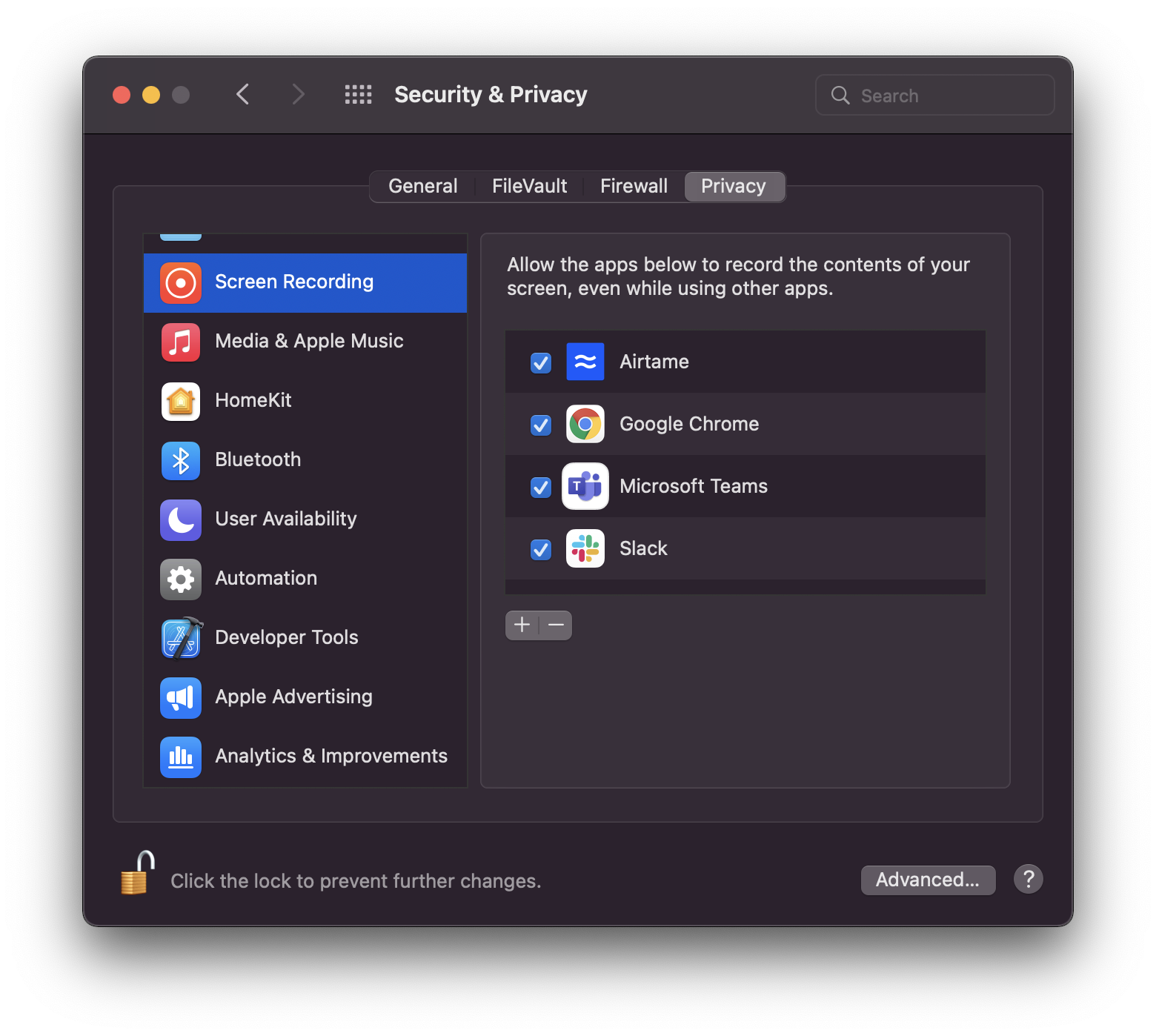
Task: Focus the Search field
Action: (935, 95)
